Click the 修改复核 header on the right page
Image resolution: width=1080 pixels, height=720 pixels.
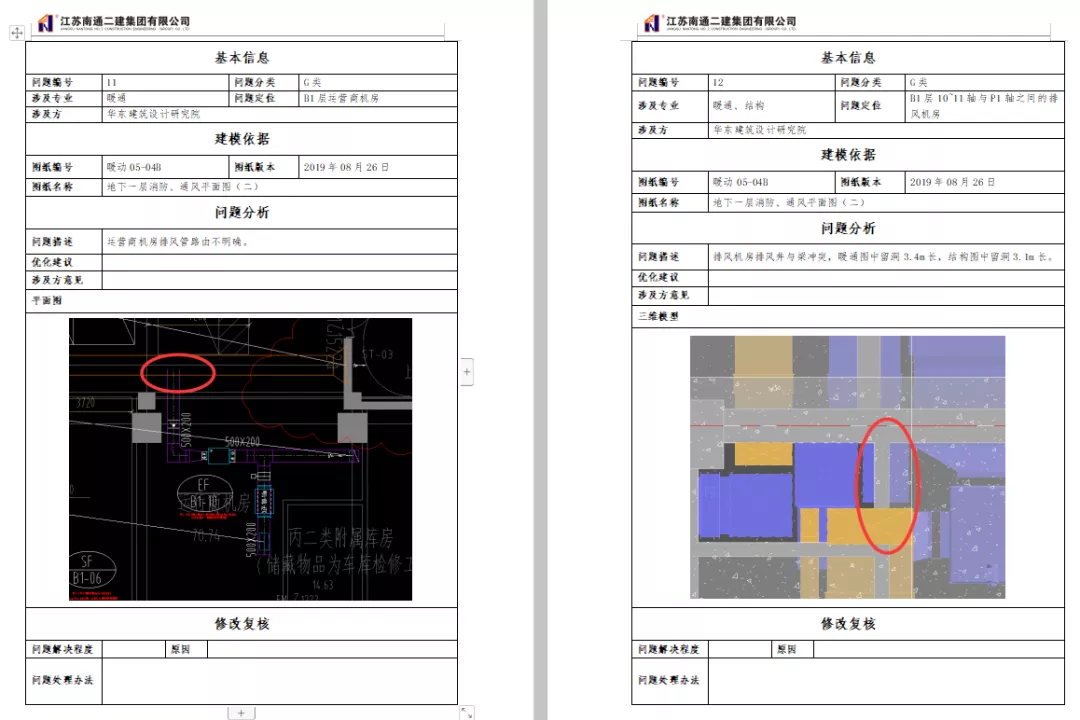tap(848, 622)
